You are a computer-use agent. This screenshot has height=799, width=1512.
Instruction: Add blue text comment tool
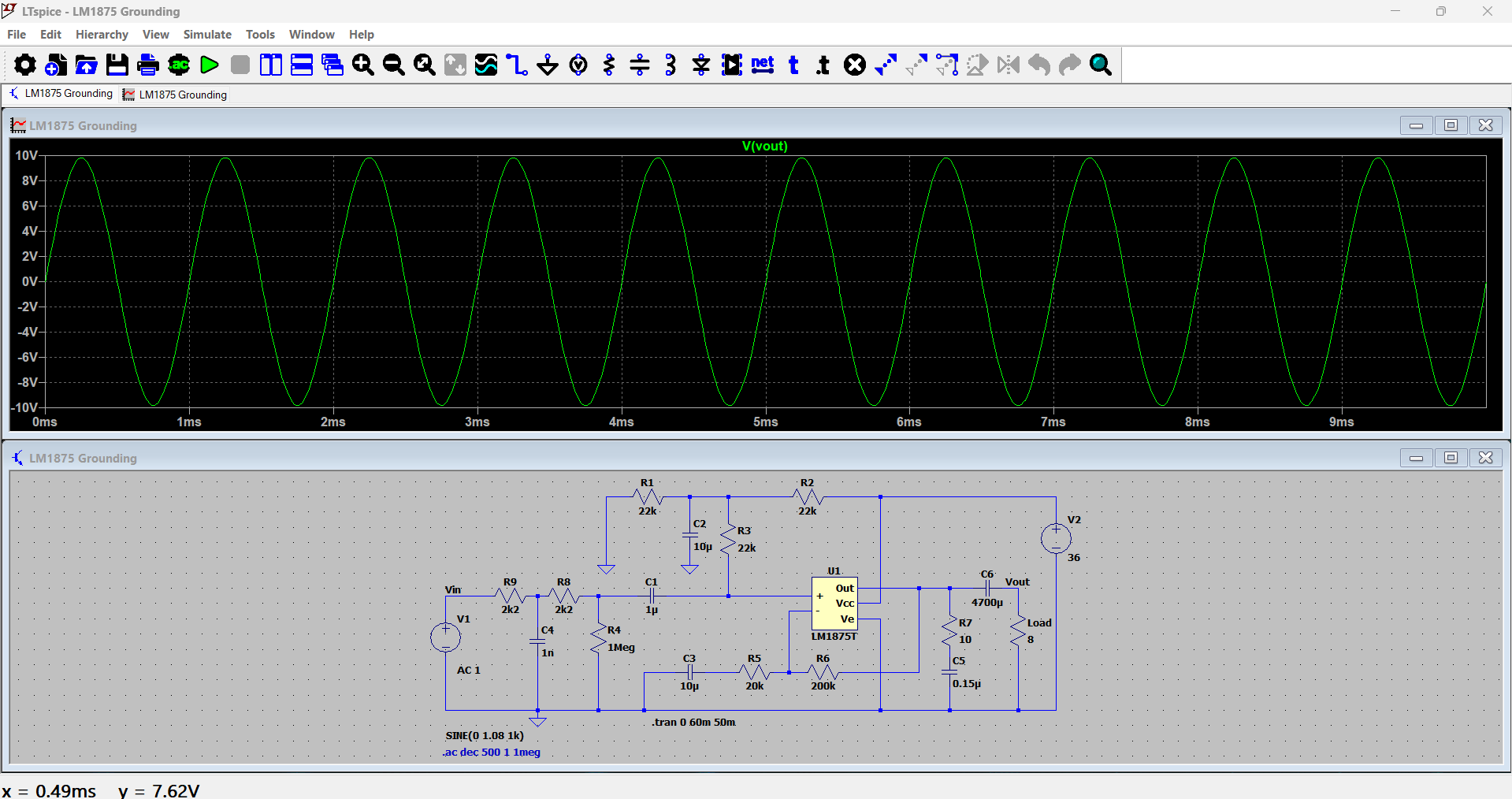793,65
